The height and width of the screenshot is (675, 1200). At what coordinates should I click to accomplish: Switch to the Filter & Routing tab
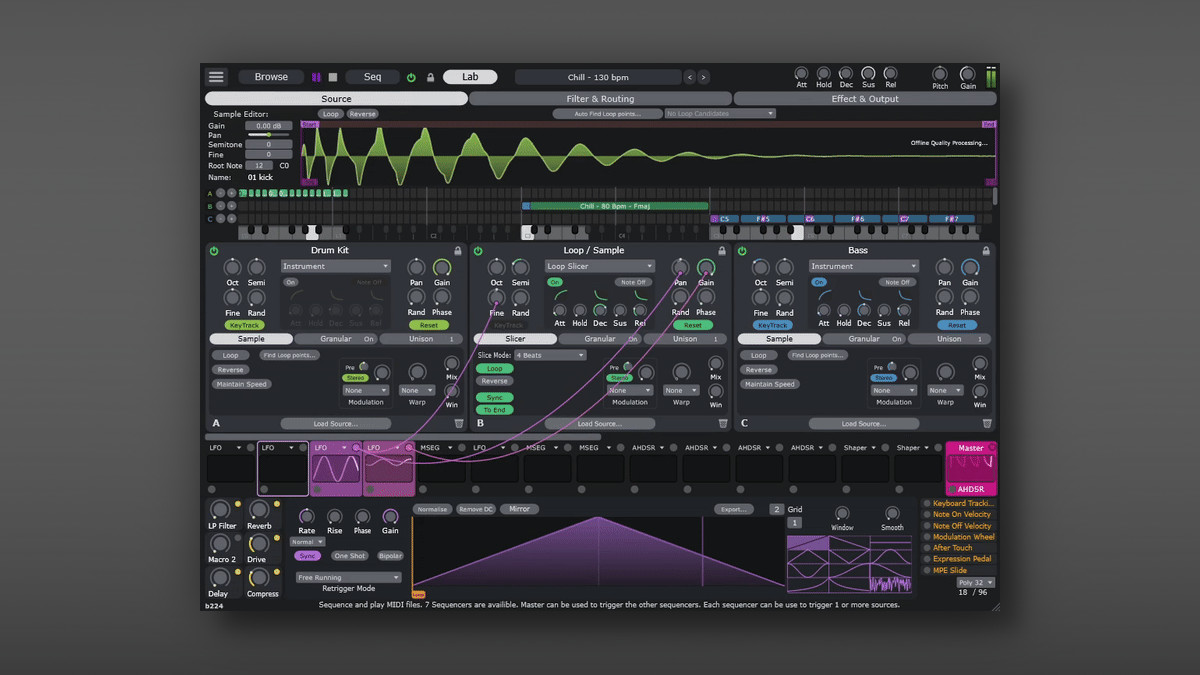coord(600,99)
